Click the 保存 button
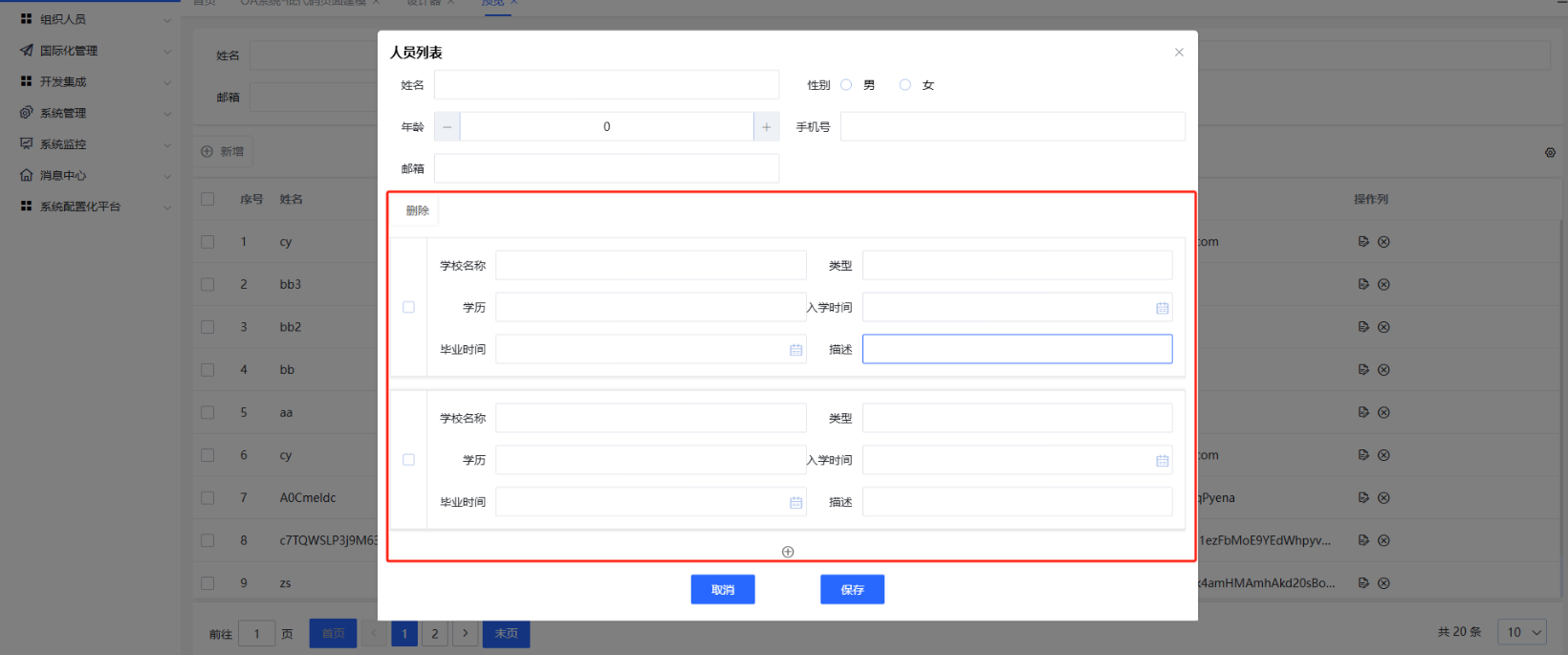Screen dimensions: 1568x655 click(x=852, y=590)
